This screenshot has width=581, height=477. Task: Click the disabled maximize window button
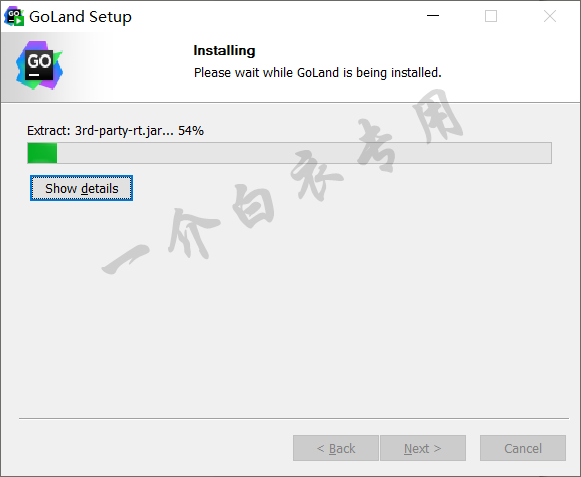tap(491, 16)
